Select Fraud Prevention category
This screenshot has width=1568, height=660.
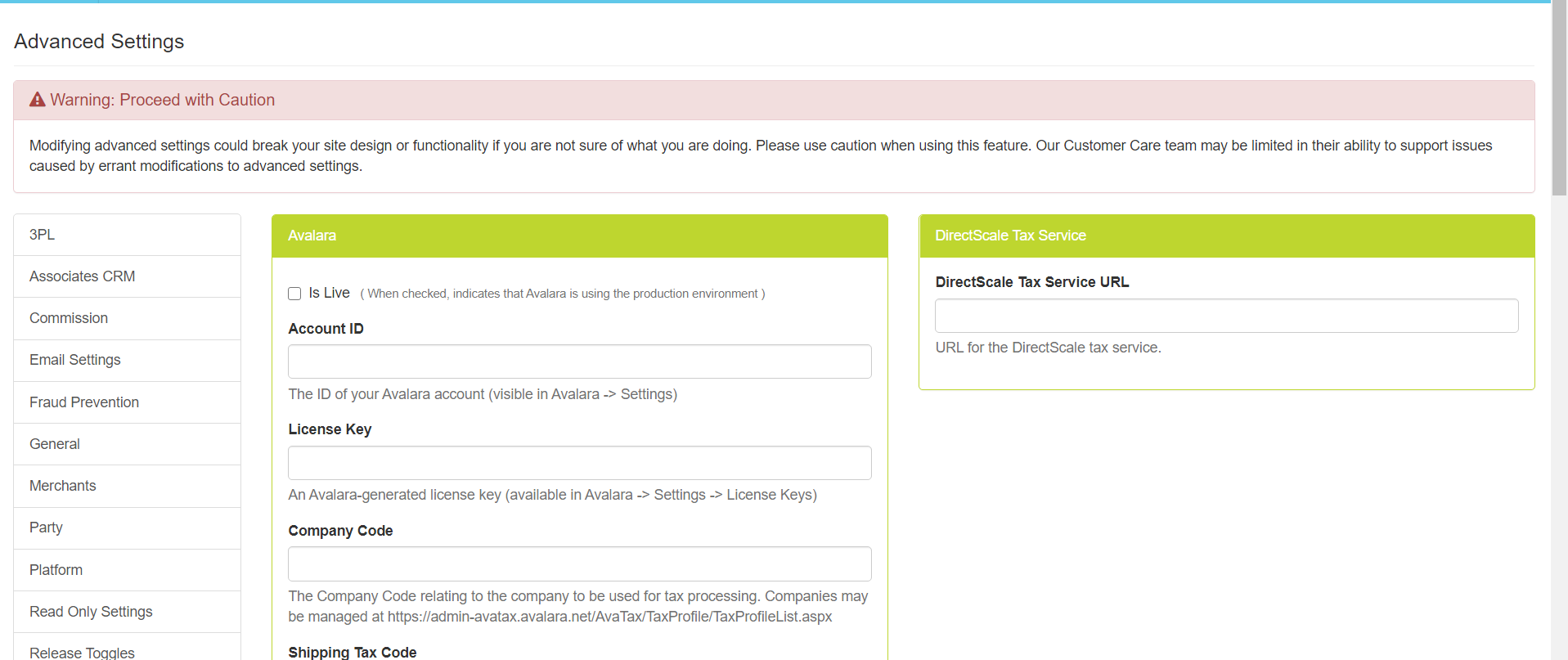[84, 402]
